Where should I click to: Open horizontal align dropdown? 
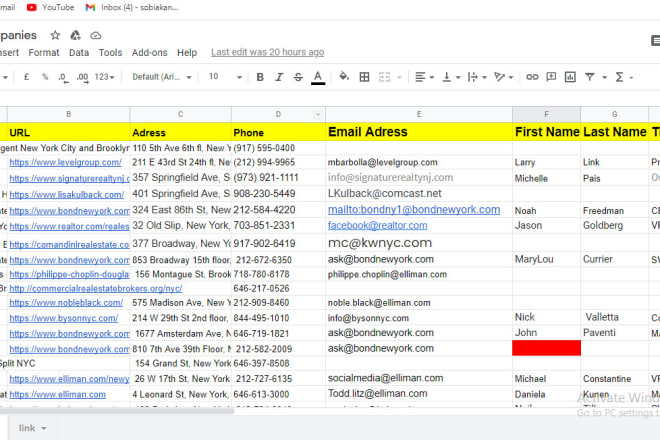(x=424, y=77)
